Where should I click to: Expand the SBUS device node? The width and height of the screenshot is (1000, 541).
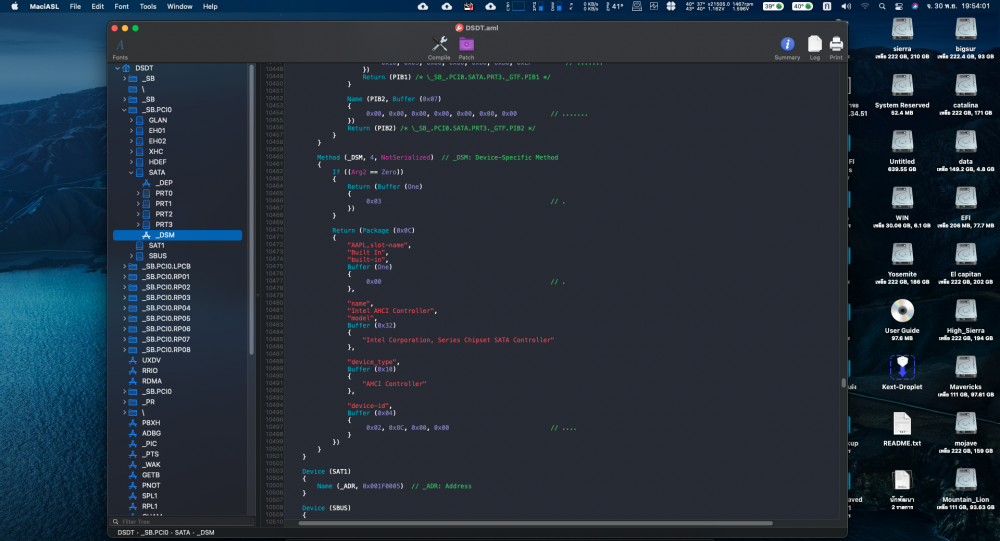[x=131, y=256]
